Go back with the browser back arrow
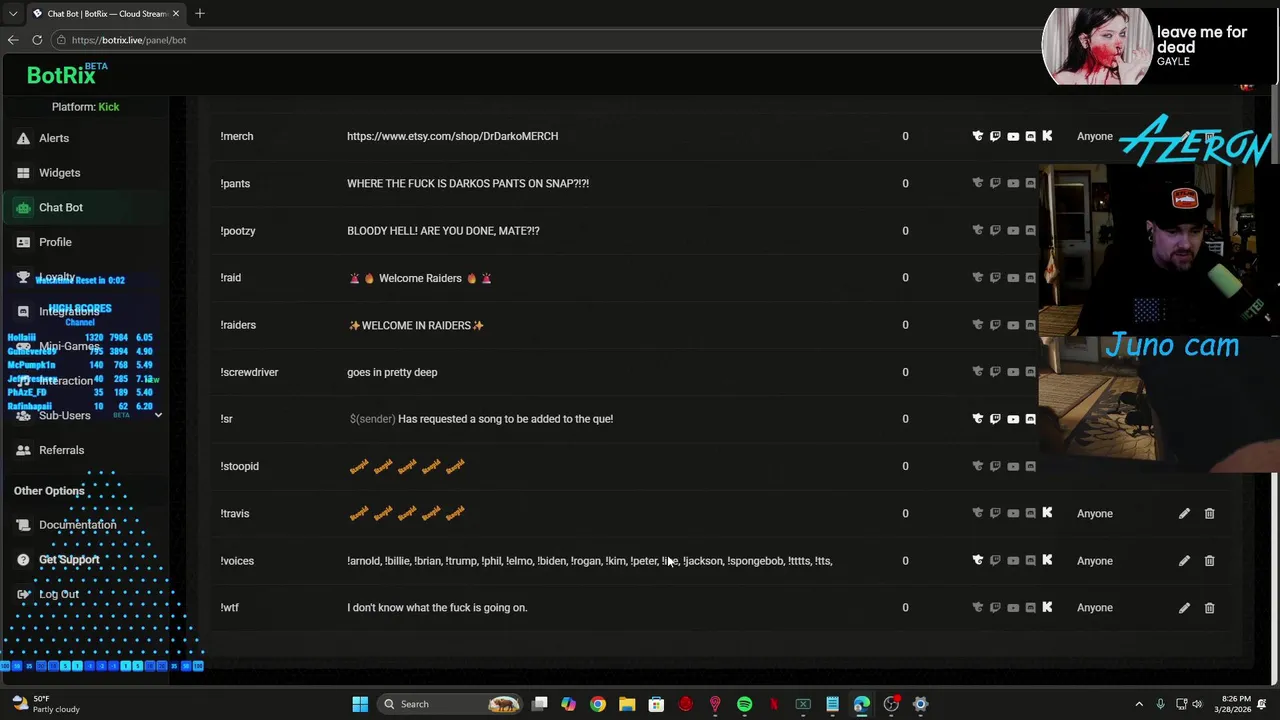The height and width of the screenshot is (720, 1280). tap(13, 40)
